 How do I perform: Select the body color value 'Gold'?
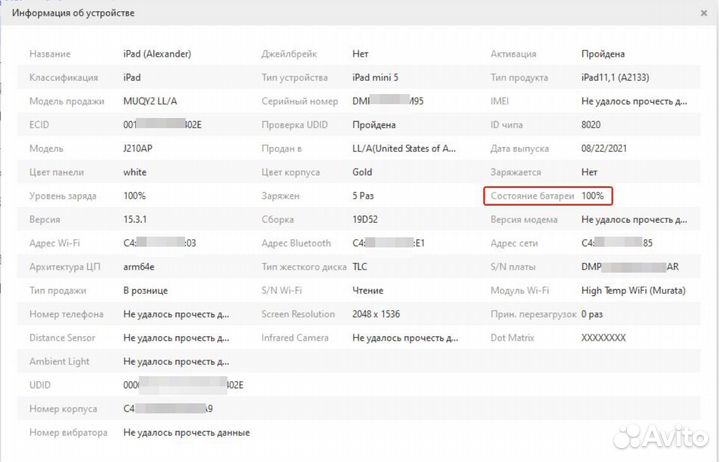(362, 172)
